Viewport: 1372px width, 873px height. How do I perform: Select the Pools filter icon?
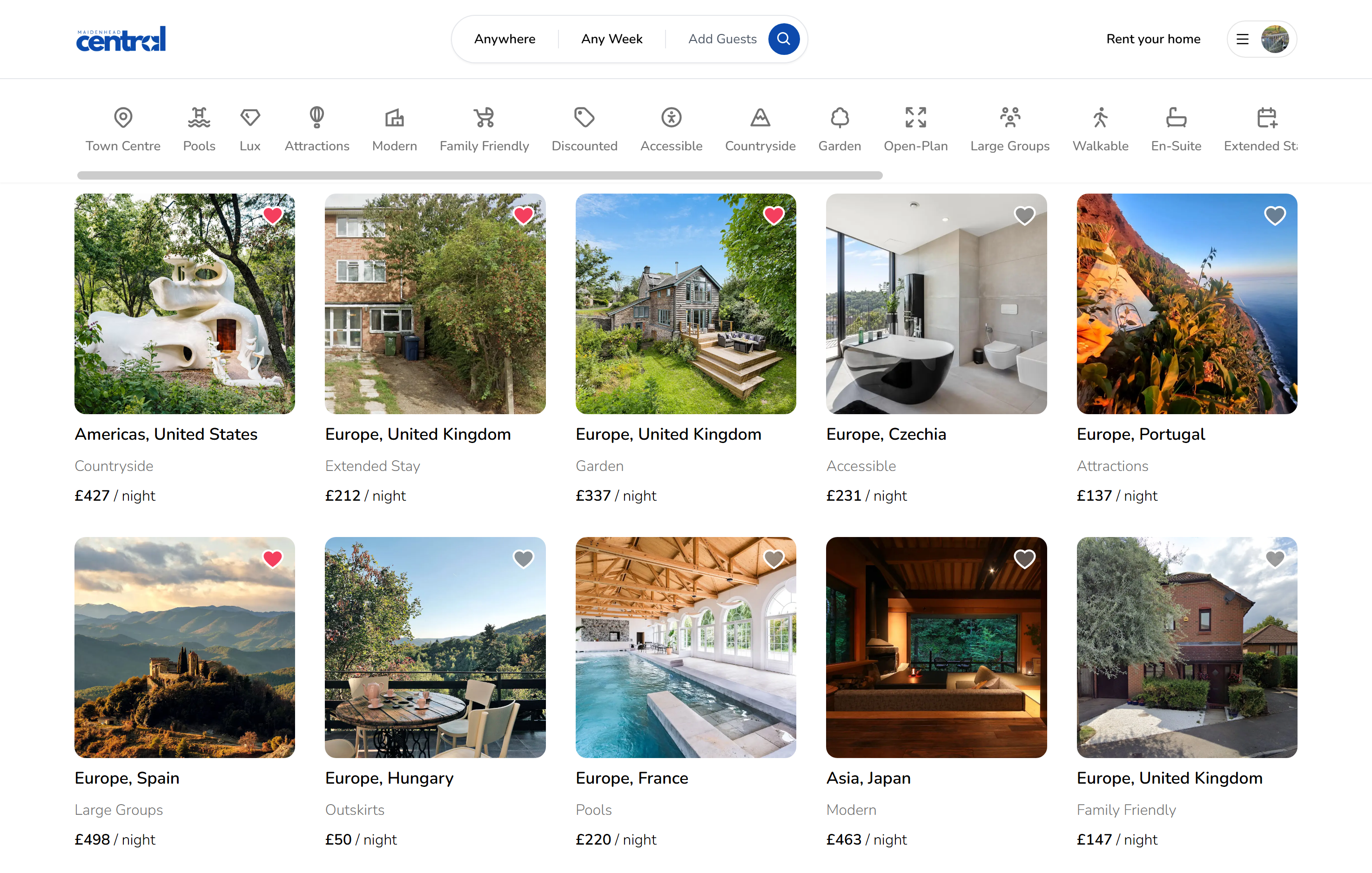pyautogui.click(x=198, y=127)
